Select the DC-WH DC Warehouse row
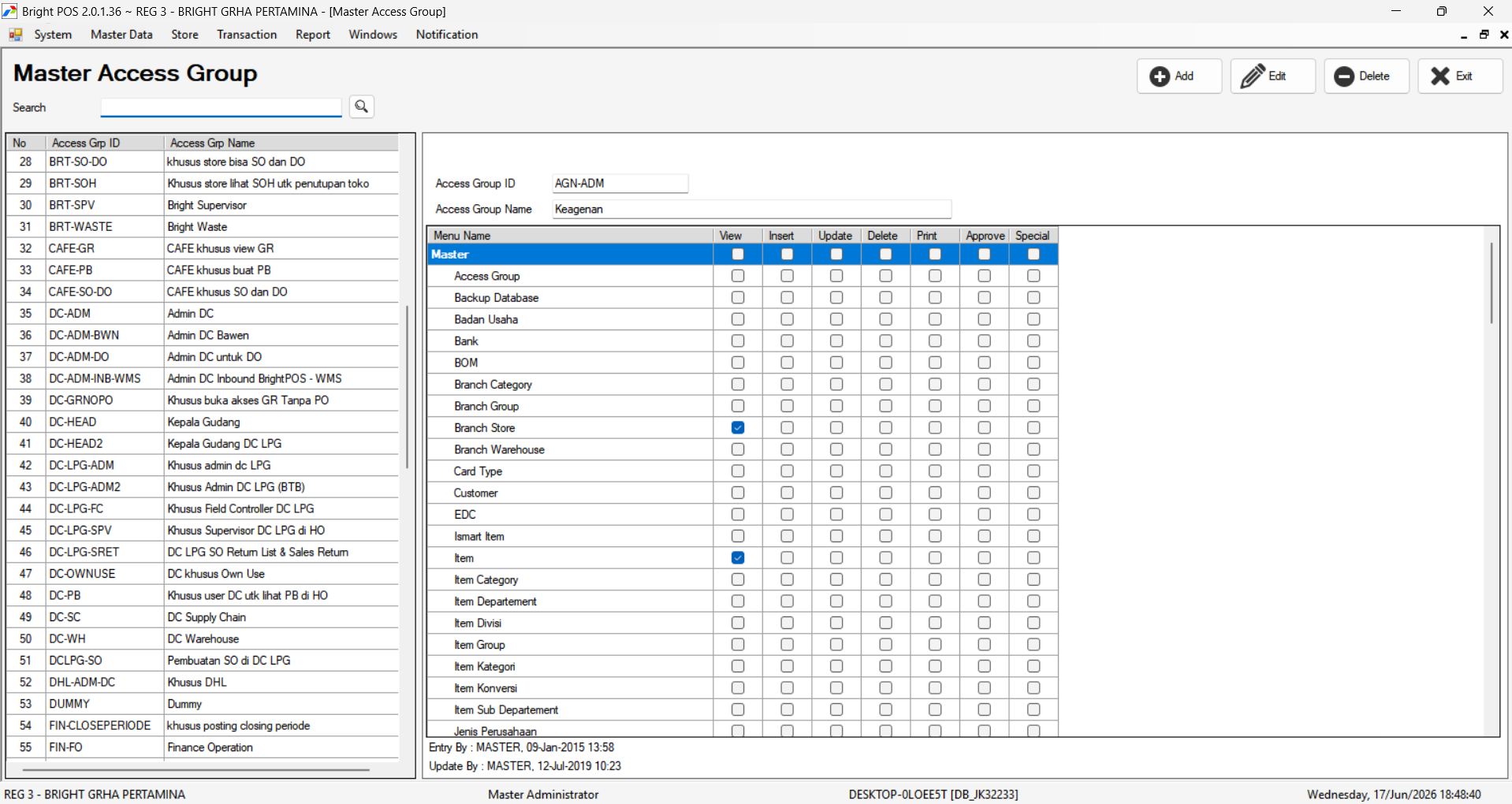Screen dimensions: 1512x804 point(203,638)
